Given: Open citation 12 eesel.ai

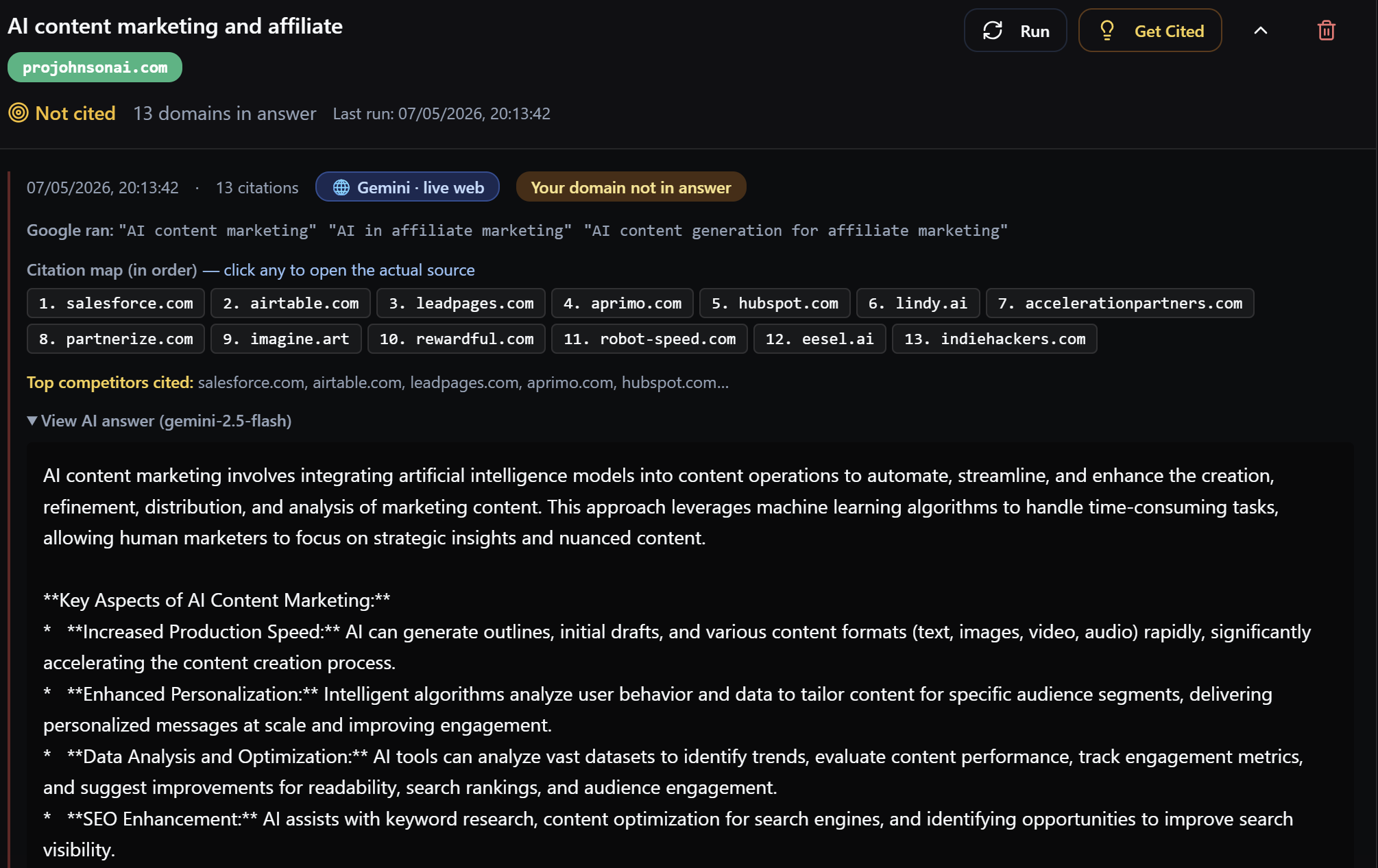Looking at the screenshot, I should click(x=820, y=339).
